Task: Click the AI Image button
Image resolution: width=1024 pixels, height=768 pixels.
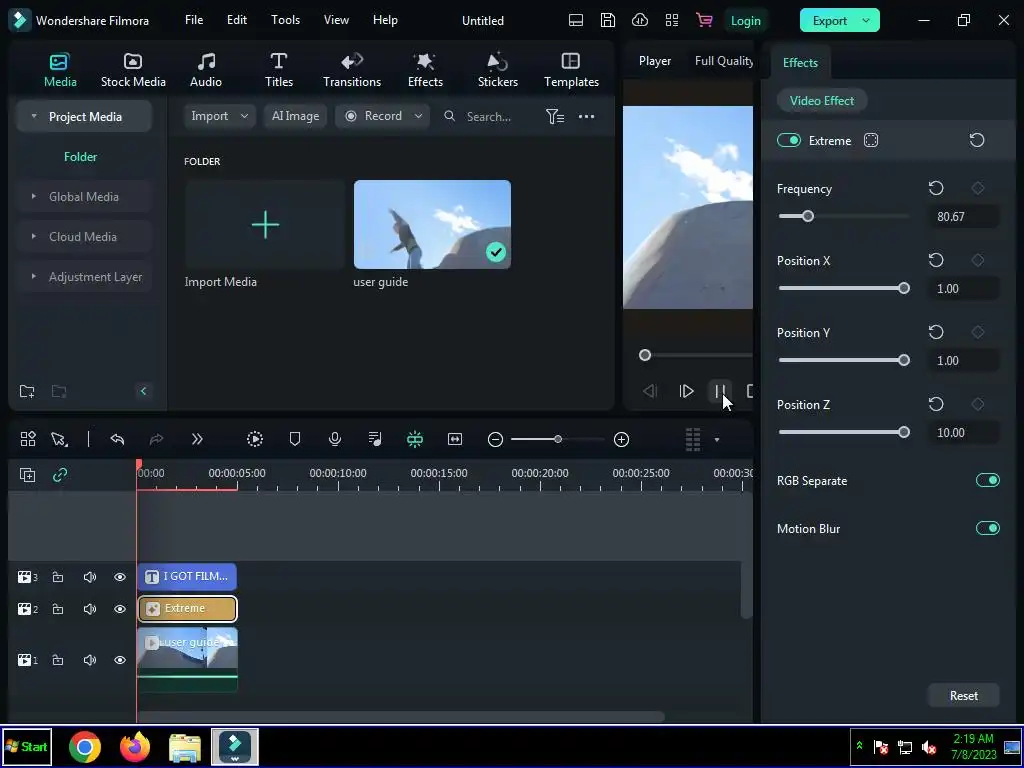Action: click(295, 116)
